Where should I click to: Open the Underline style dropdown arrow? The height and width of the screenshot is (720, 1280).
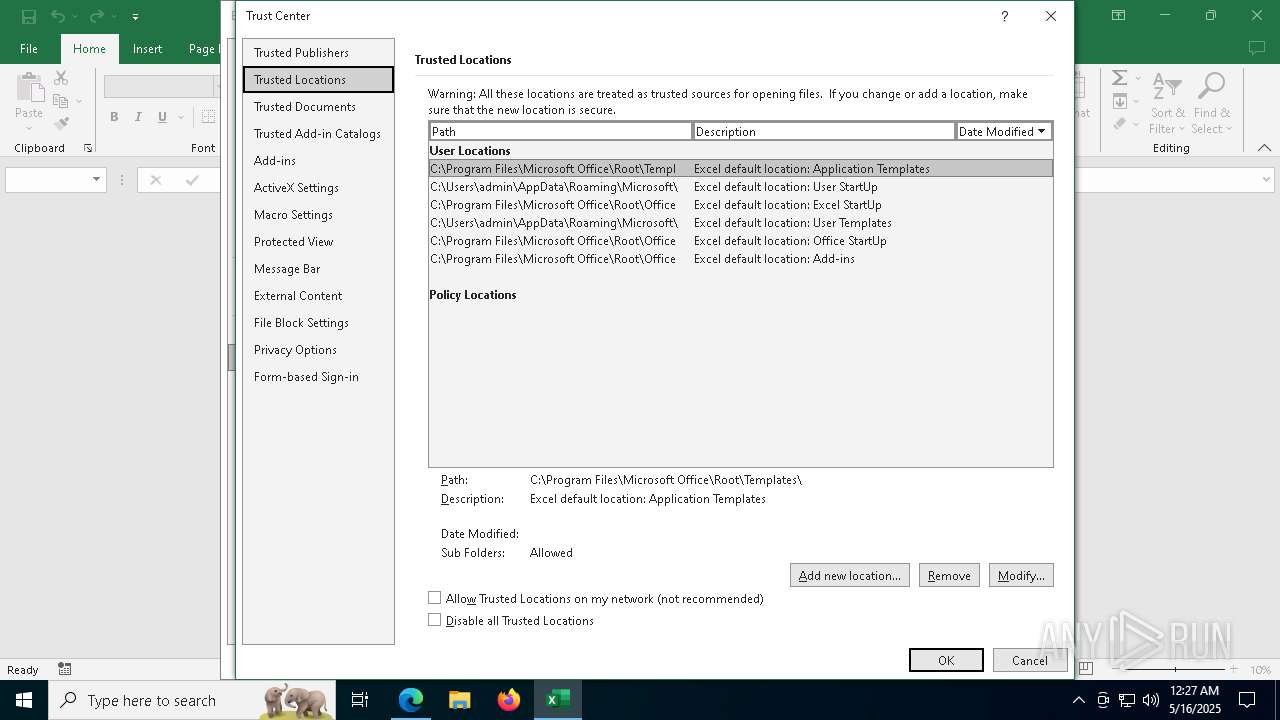tap(181, 117)
